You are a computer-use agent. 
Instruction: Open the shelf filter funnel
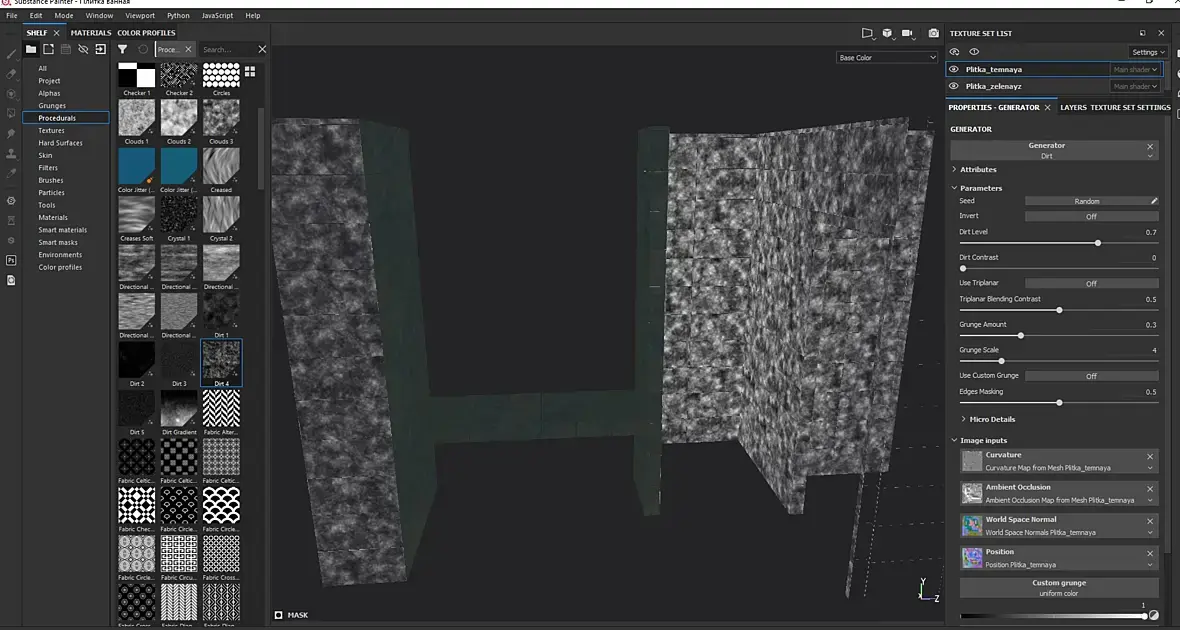(x=123, y=49)
